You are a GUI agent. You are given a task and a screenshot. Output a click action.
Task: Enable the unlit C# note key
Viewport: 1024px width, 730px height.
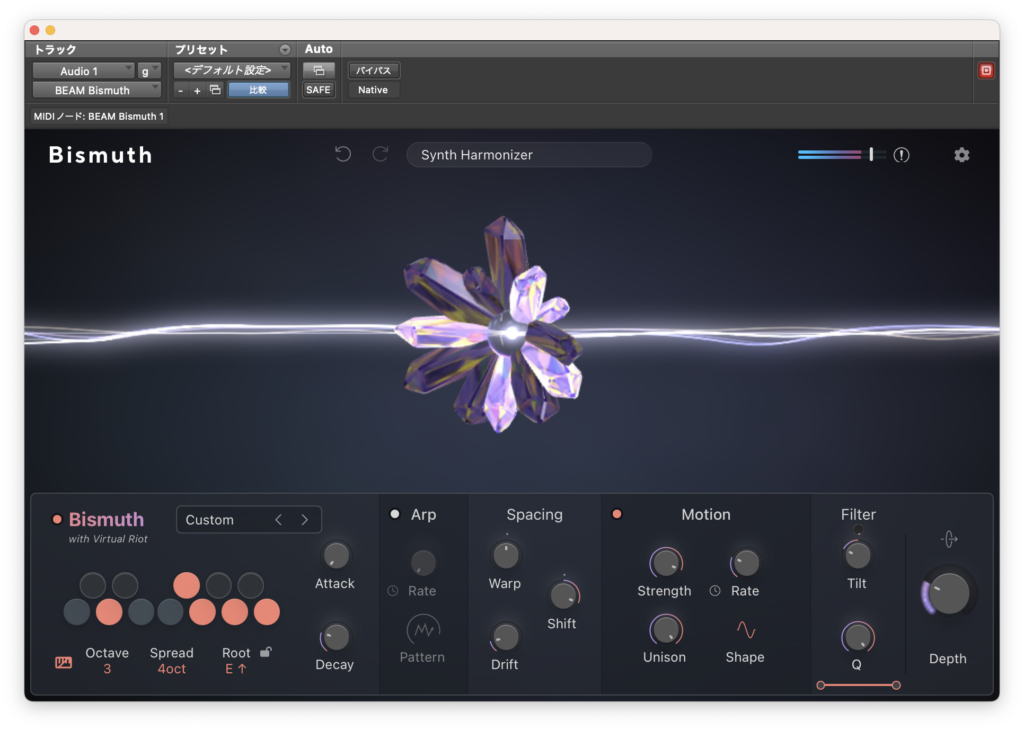[93, 585]
